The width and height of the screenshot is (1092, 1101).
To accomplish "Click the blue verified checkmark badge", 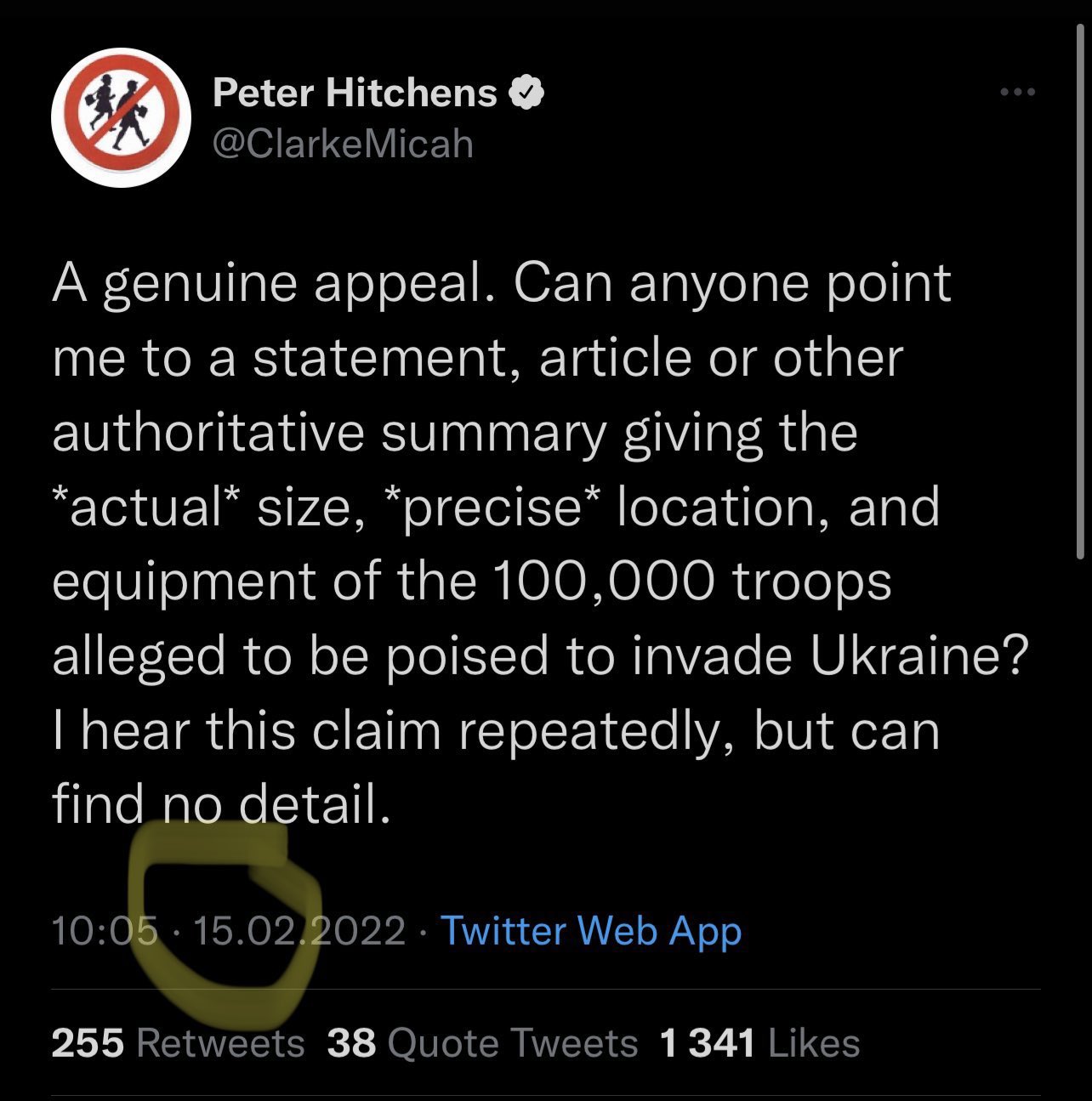I will (526, 92).
